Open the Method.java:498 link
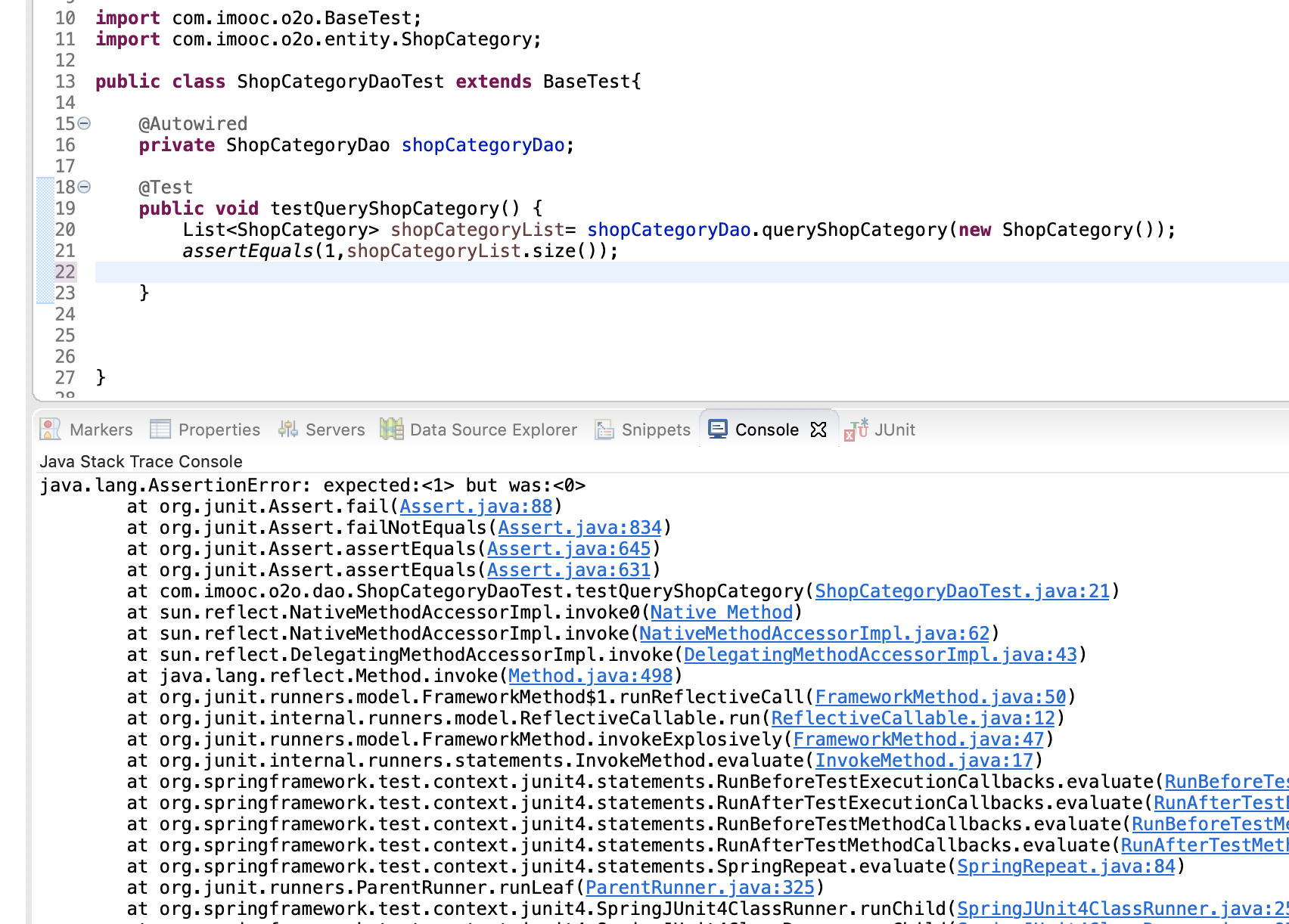 [590, 676]
